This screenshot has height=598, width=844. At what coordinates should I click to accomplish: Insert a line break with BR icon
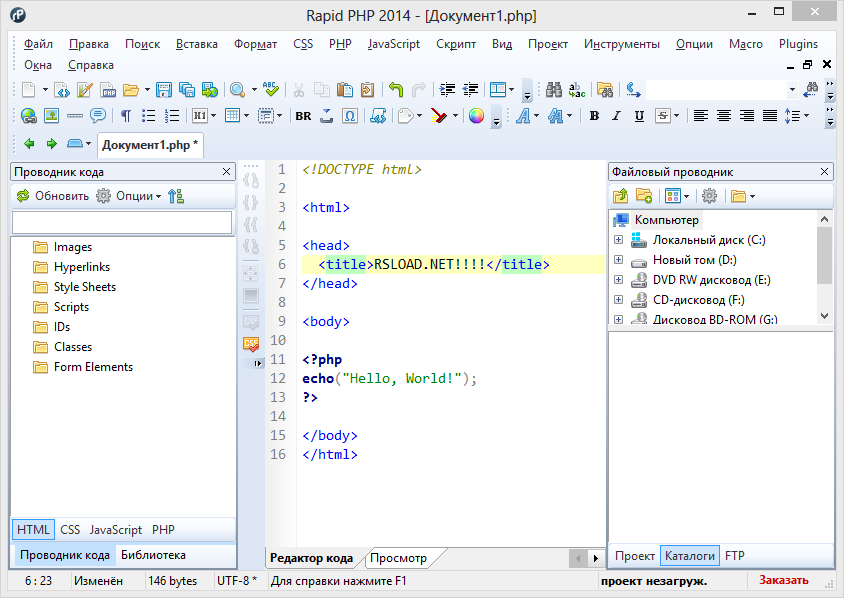[303, 116]
